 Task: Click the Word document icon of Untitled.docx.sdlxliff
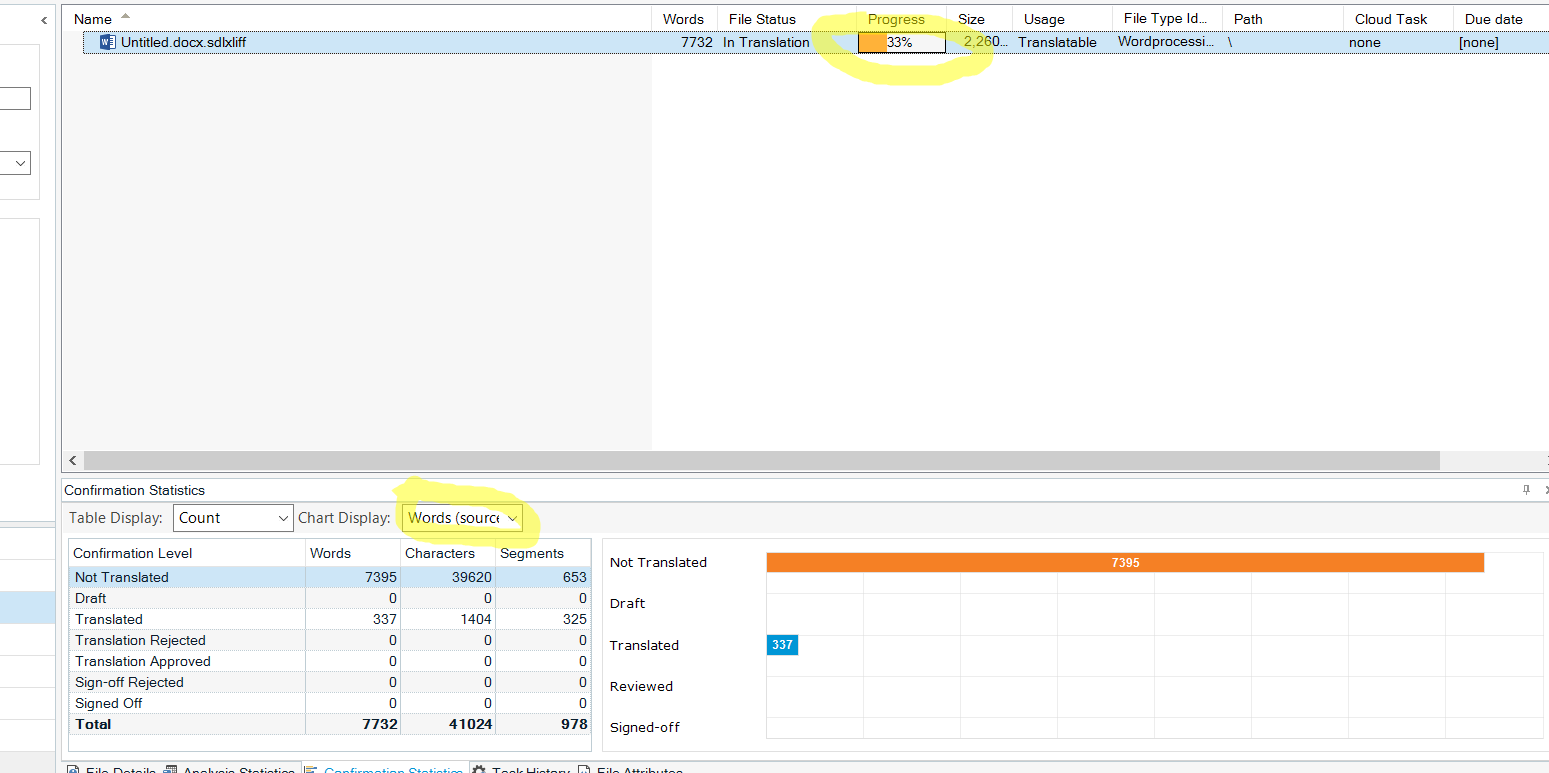point(108,42)
